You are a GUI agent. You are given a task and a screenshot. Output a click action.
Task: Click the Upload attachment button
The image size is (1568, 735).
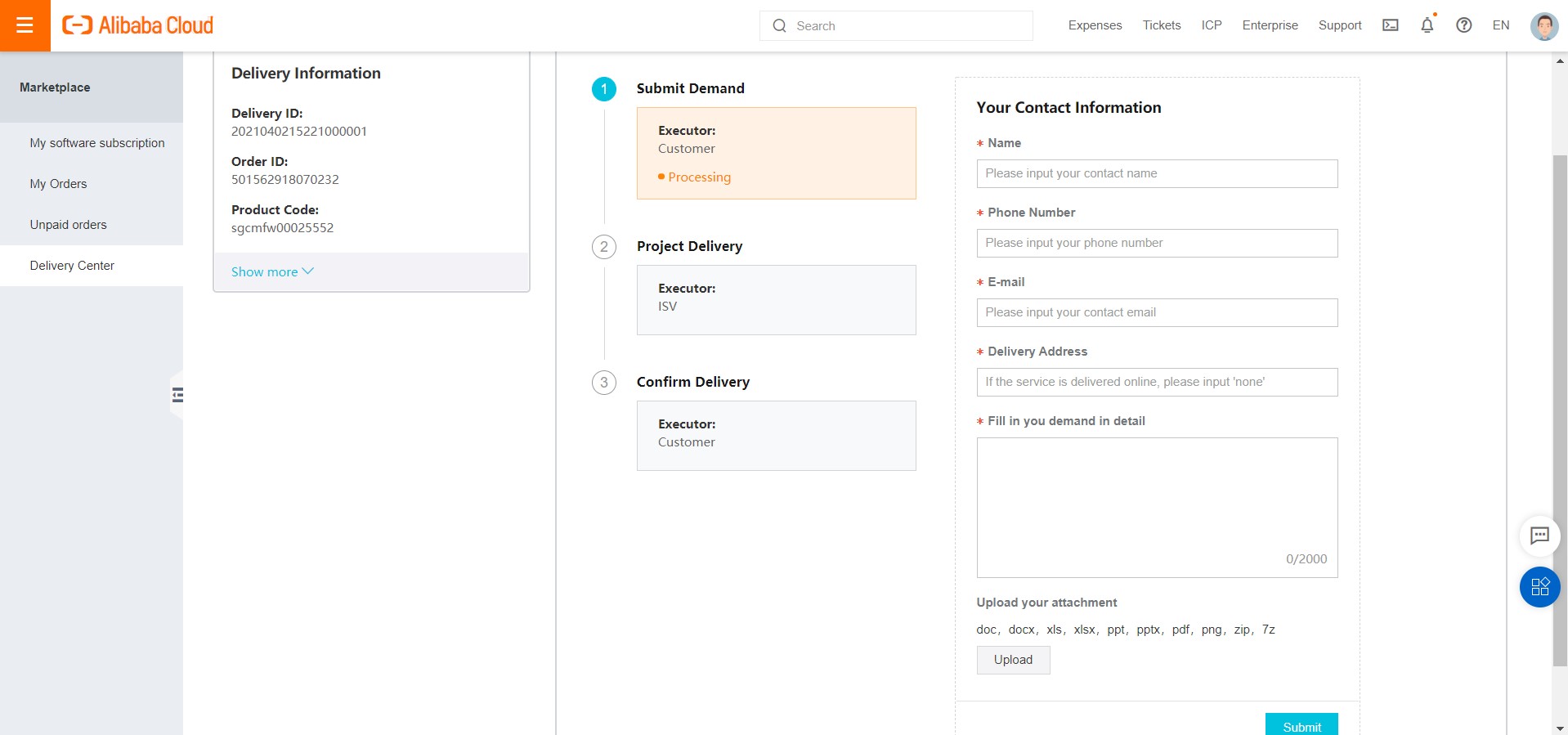tap(1013, 660)
